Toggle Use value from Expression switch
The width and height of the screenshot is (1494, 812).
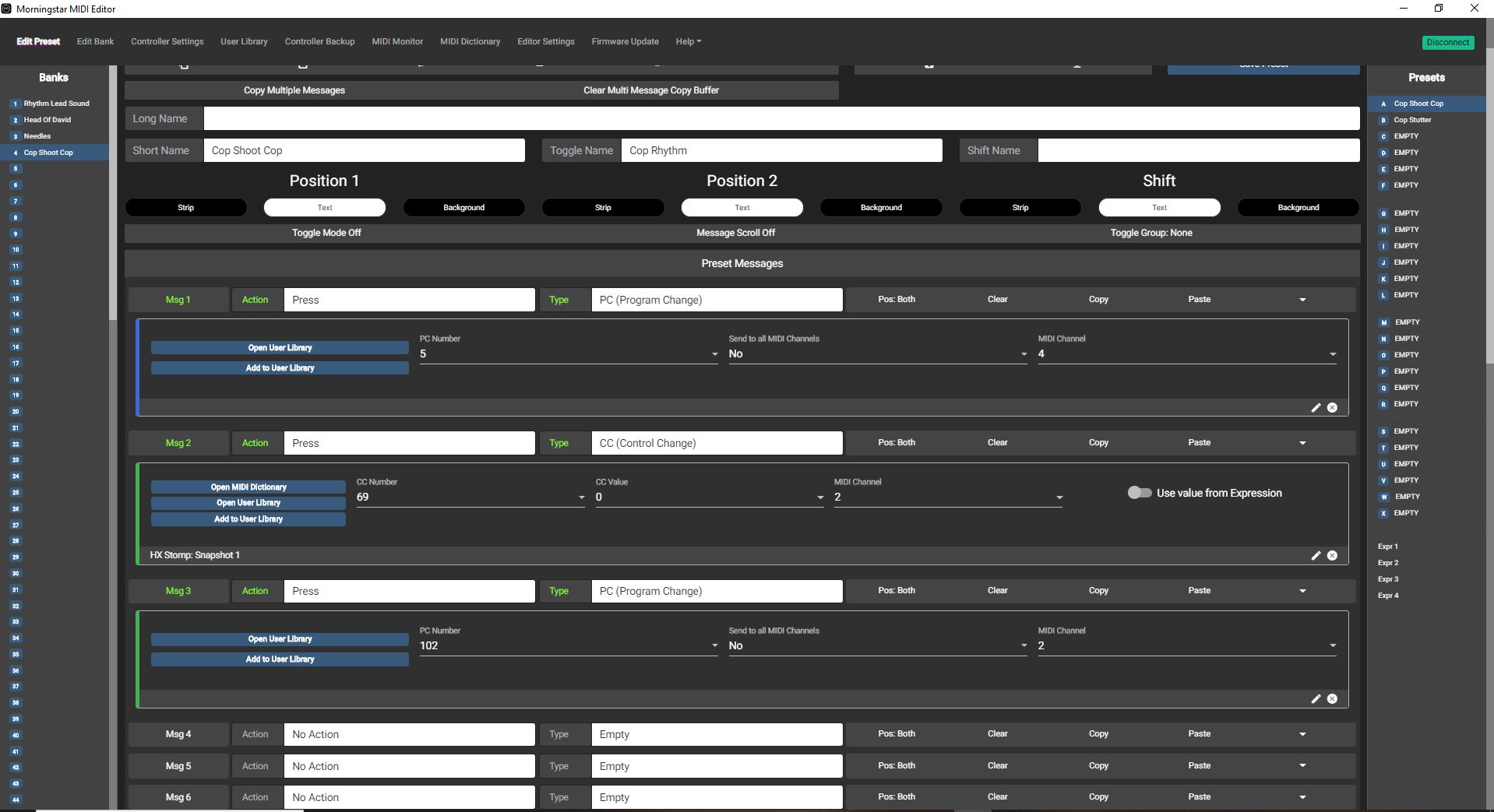(x=1139, y=493)
